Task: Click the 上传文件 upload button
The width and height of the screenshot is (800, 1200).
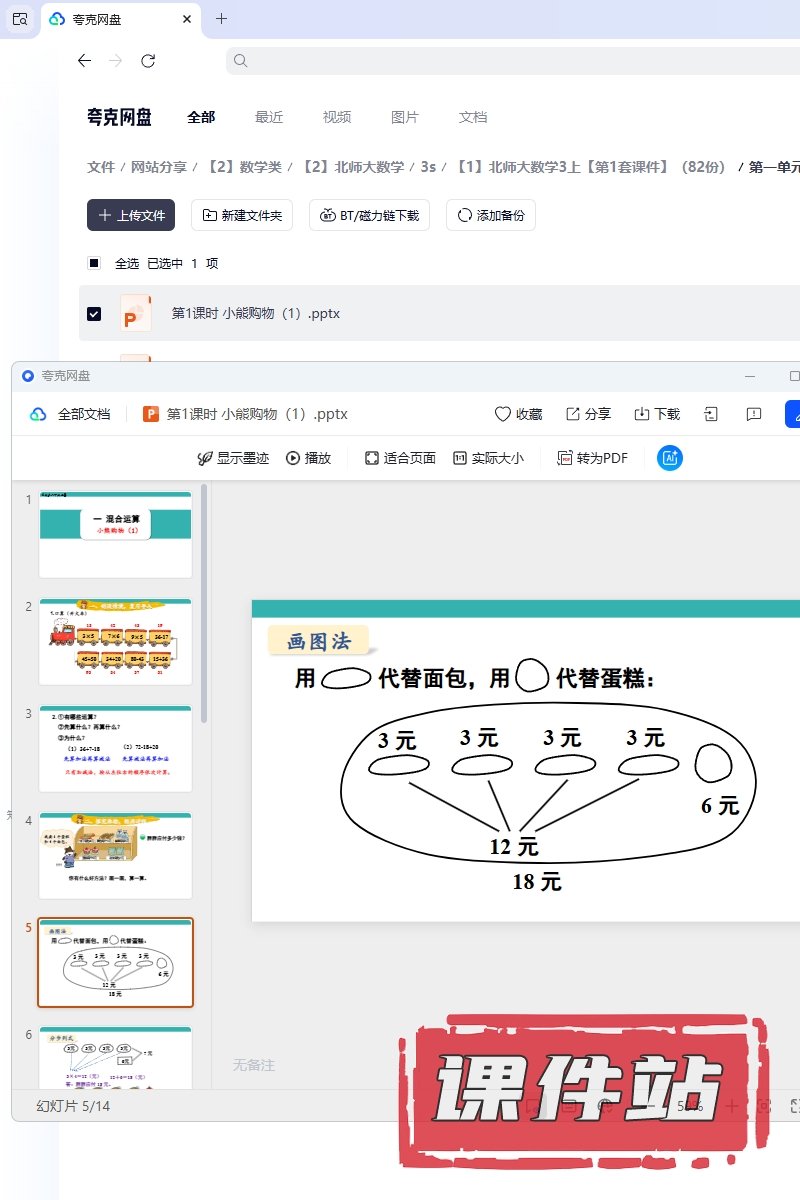Action: pyautogui.click(x=131, y=215)
